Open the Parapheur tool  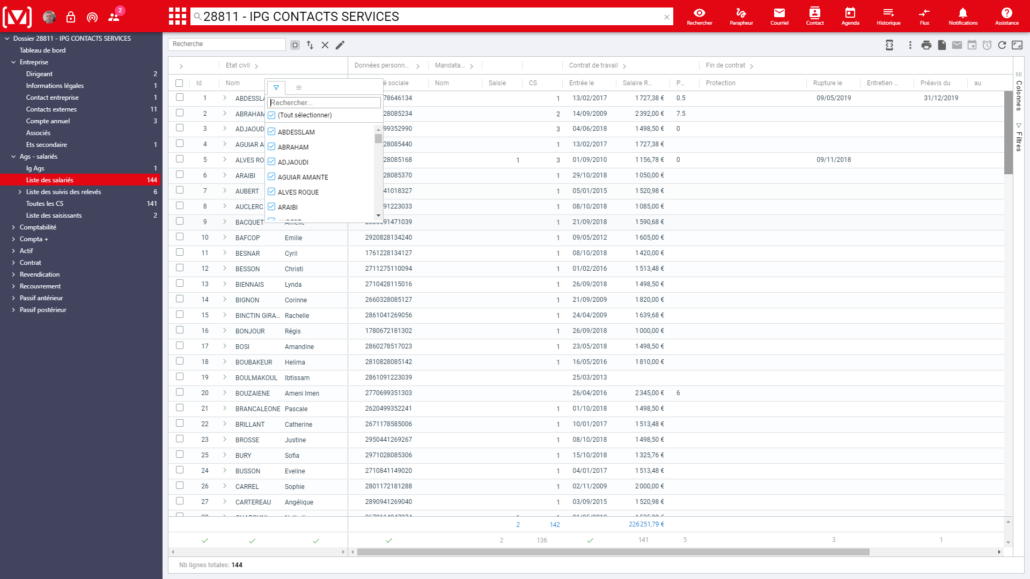click(741, 15)
